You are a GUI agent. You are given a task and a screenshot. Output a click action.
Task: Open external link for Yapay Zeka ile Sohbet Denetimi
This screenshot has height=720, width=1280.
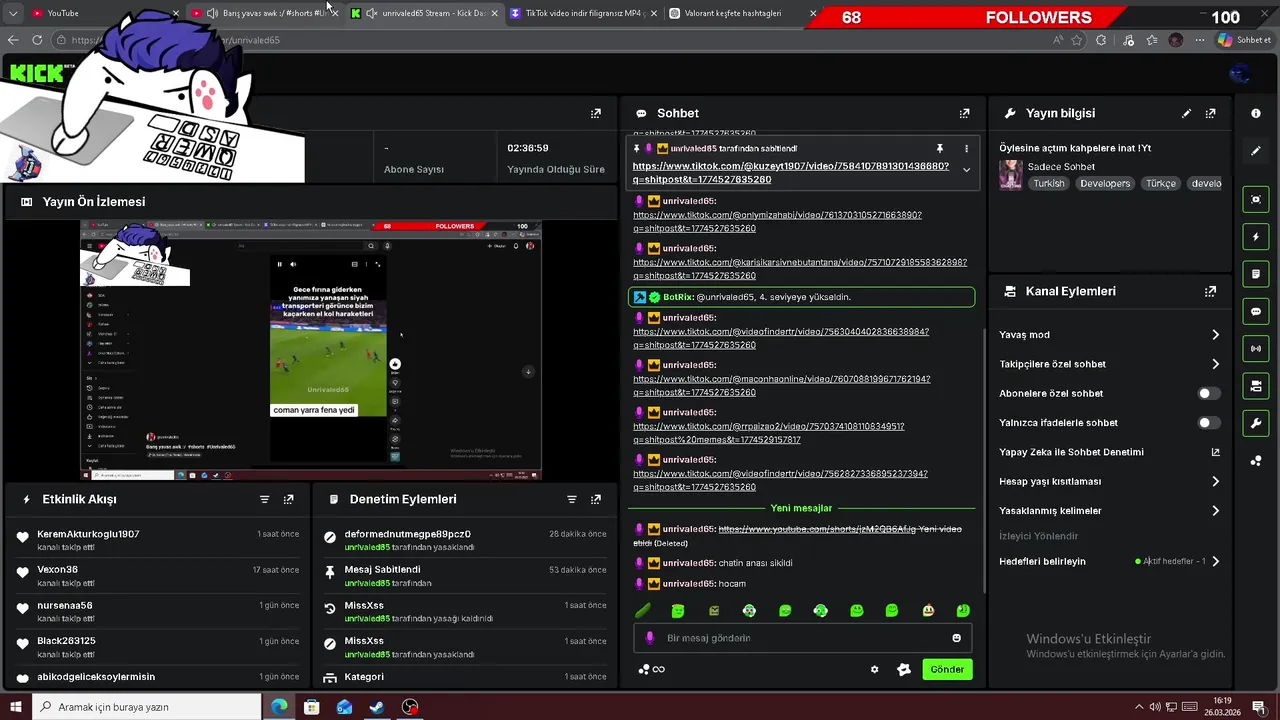coord(1215,452)
